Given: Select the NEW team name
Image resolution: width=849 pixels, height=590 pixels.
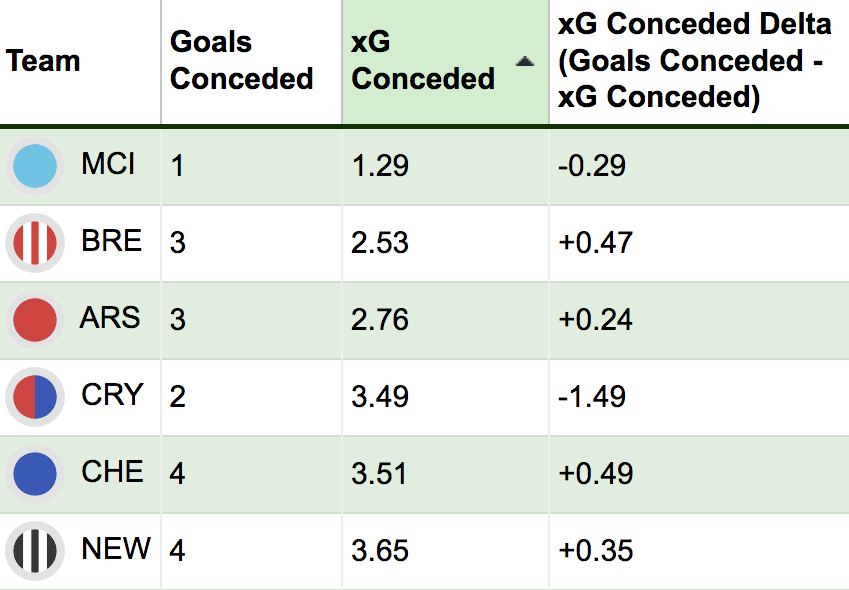Looking at the screenshot, I should 116,548.
